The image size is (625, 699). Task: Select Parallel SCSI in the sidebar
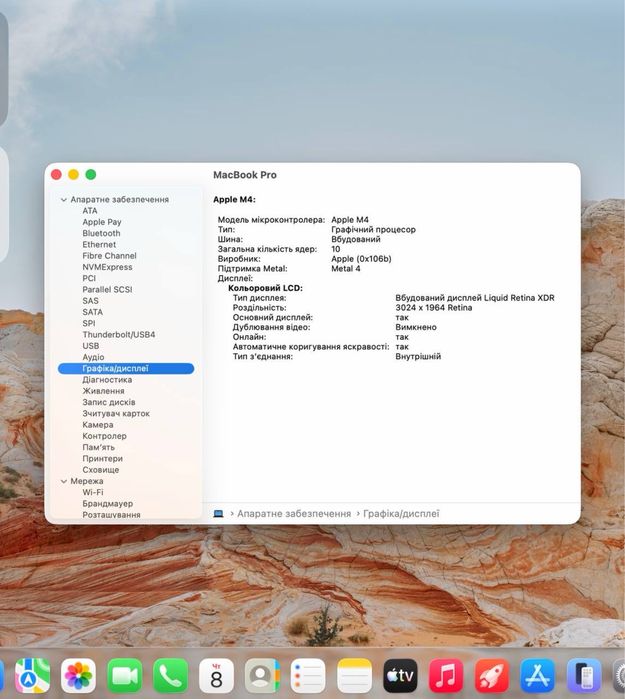(x=107, y=289)
